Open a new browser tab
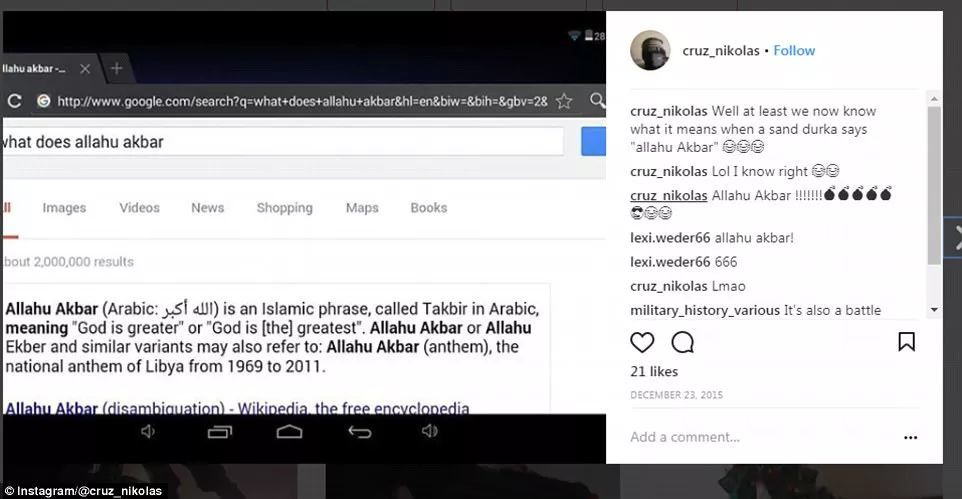 pyautogui.click(x=116, y=68)
